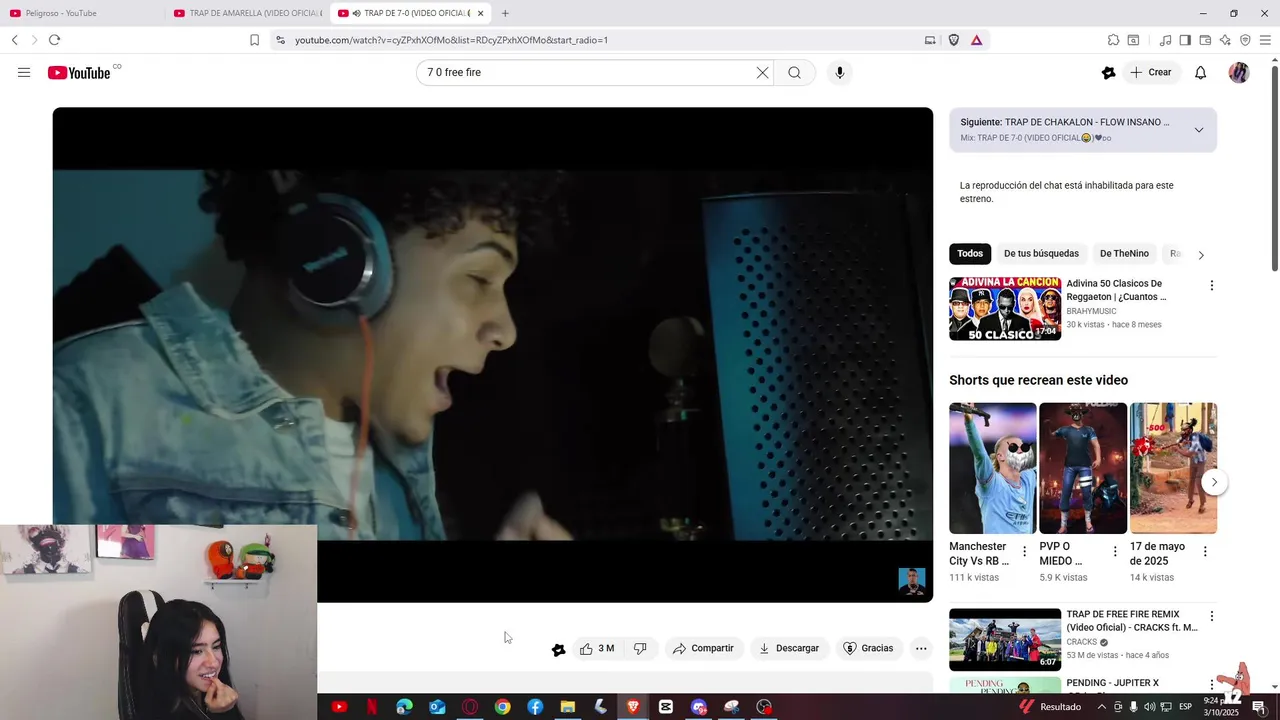The height and width of the screenshot is (720, 1280).
Task: Open more actions three-dot menu under video
Action: tap(921, 648)
